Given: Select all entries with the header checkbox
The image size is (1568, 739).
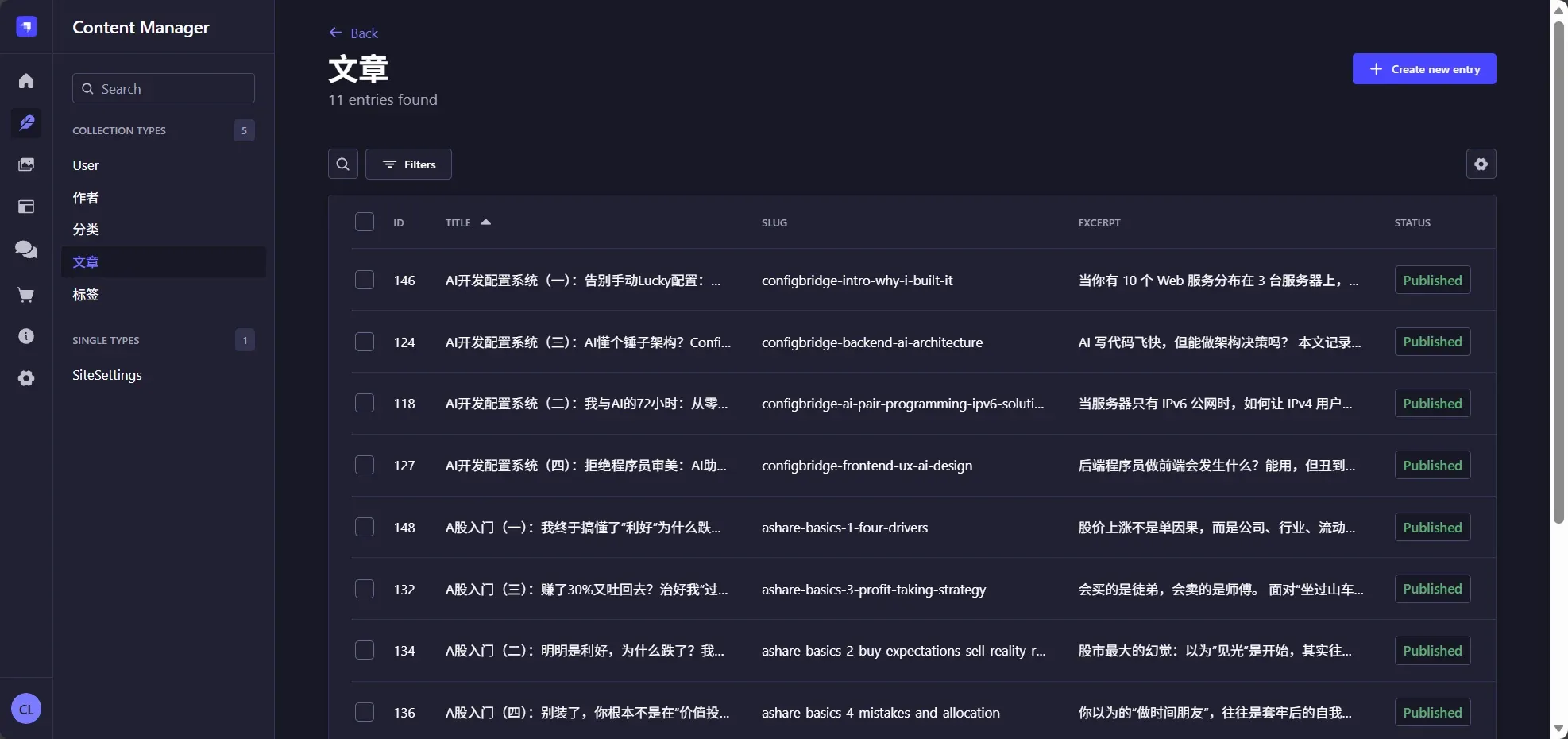Looking at the screenshot, I should (364, 222).
